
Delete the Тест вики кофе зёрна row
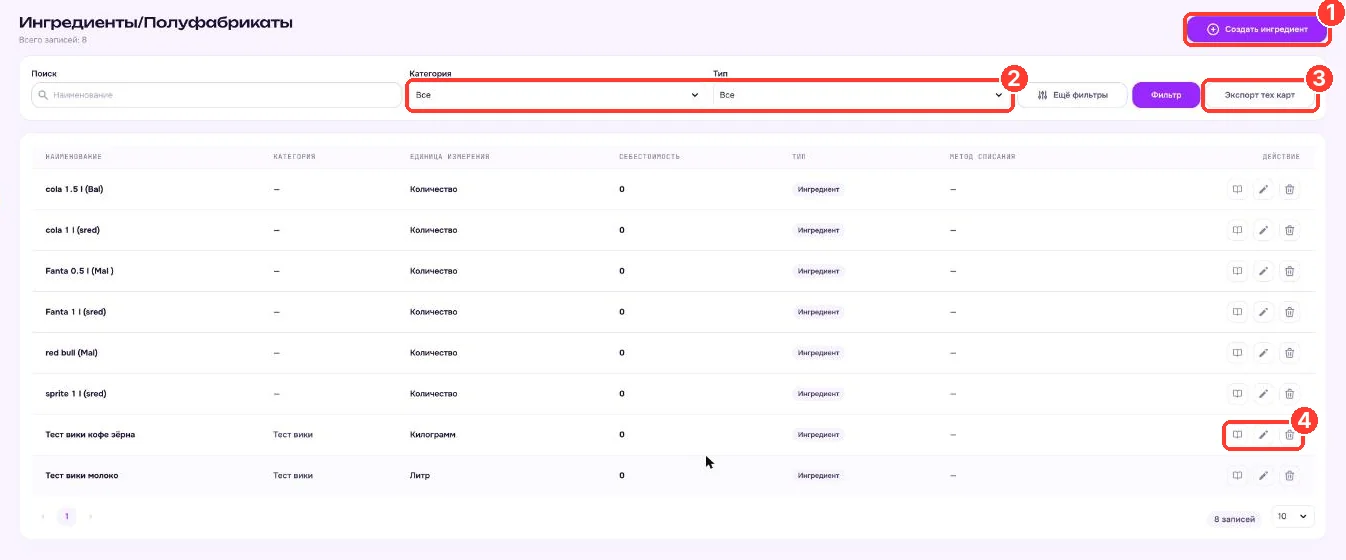coord(1289,435)
